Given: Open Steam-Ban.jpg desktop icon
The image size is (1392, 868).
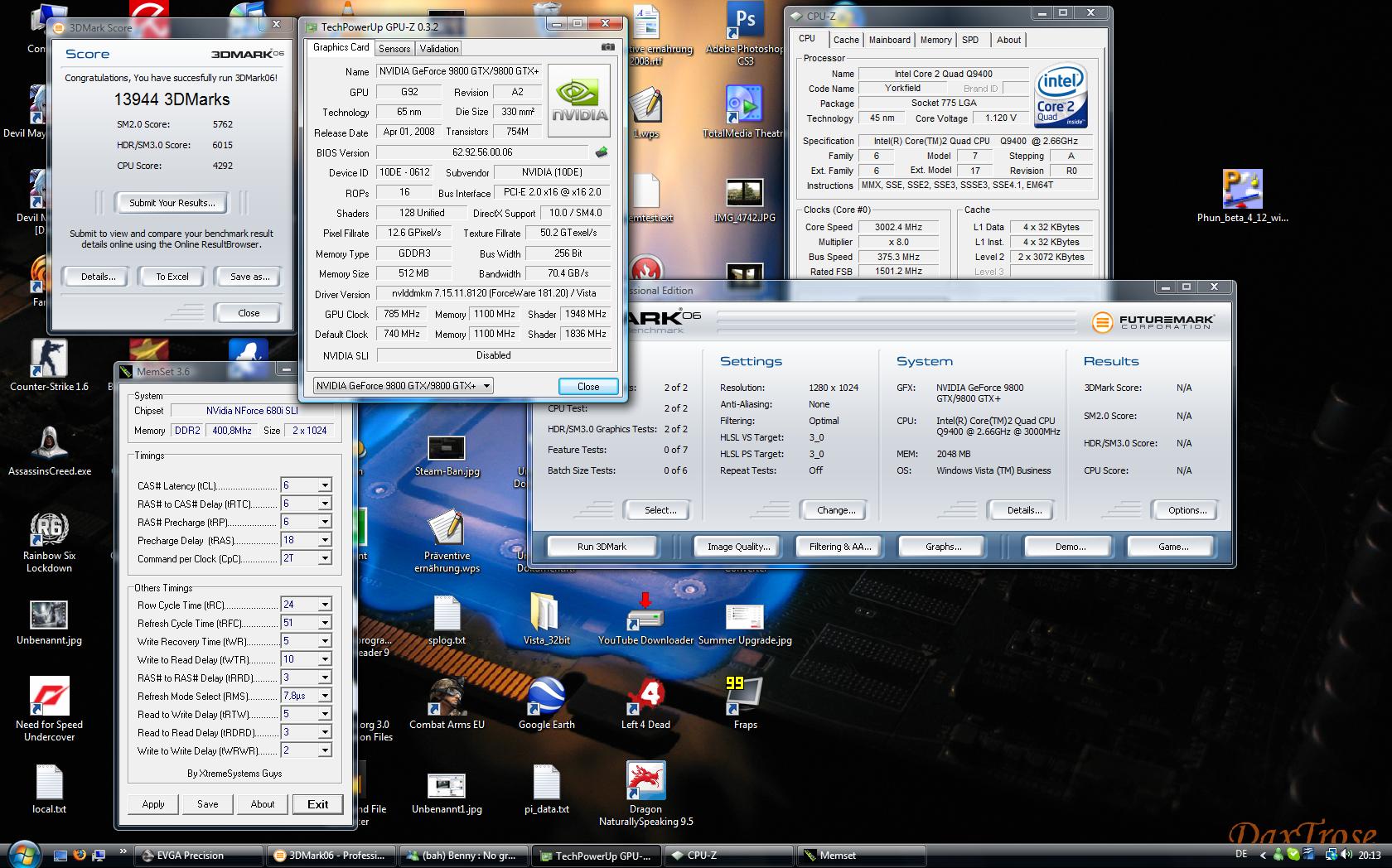Looking at the screenshot, I should 447,456.
